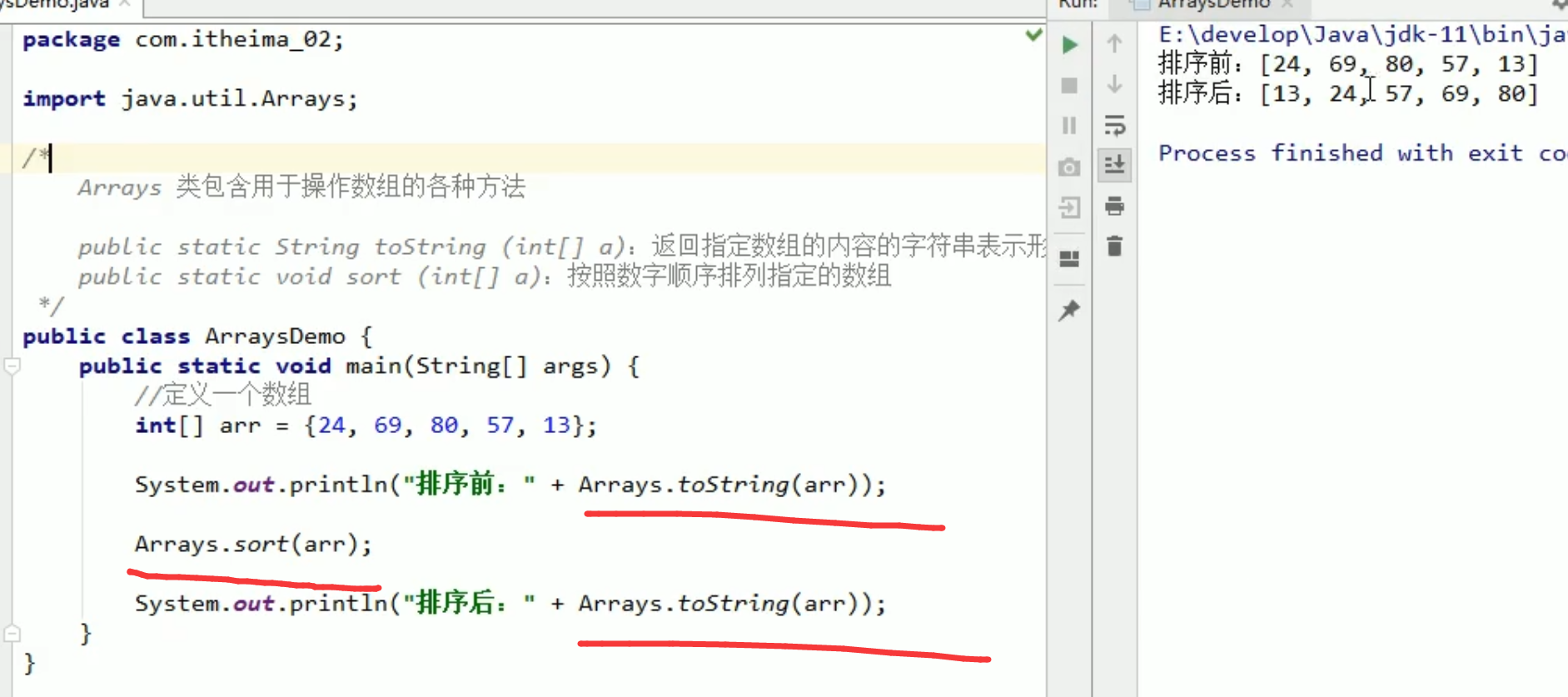
Task: Click the class closing brace on last line
Action: click(x=29, y=663)
